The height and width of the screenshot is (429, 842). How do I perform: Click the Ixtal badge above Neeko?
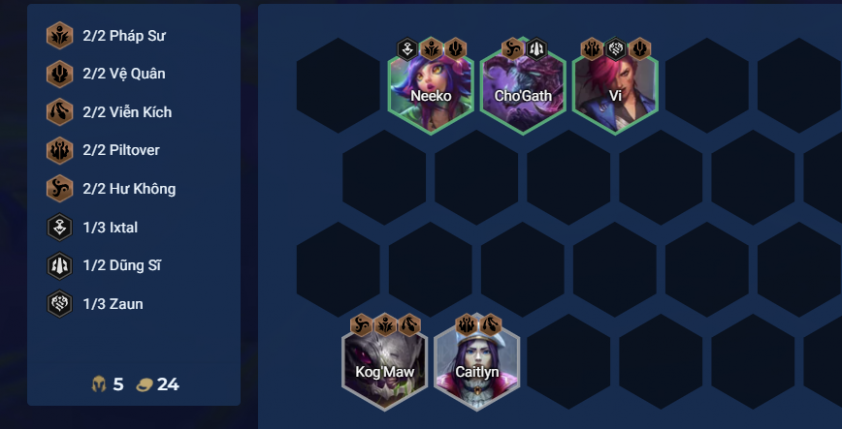408,49
